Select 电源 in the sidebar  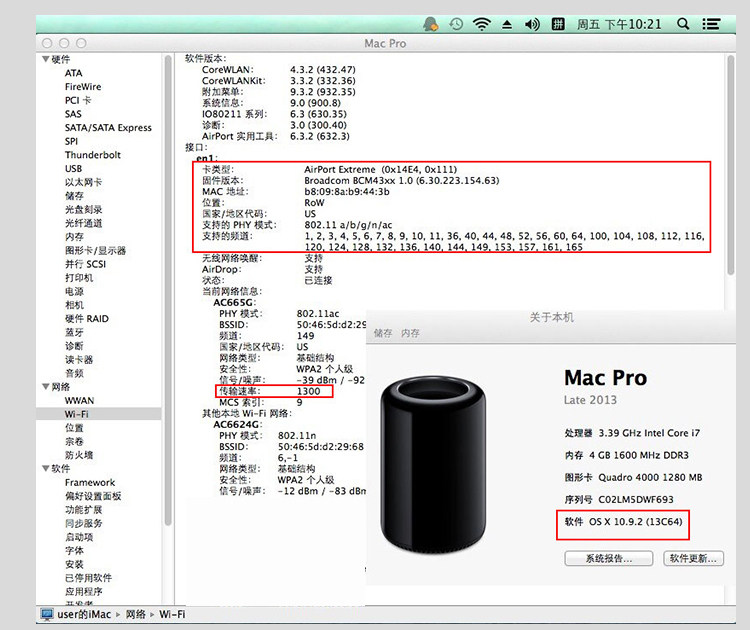[x=74, y=291]
